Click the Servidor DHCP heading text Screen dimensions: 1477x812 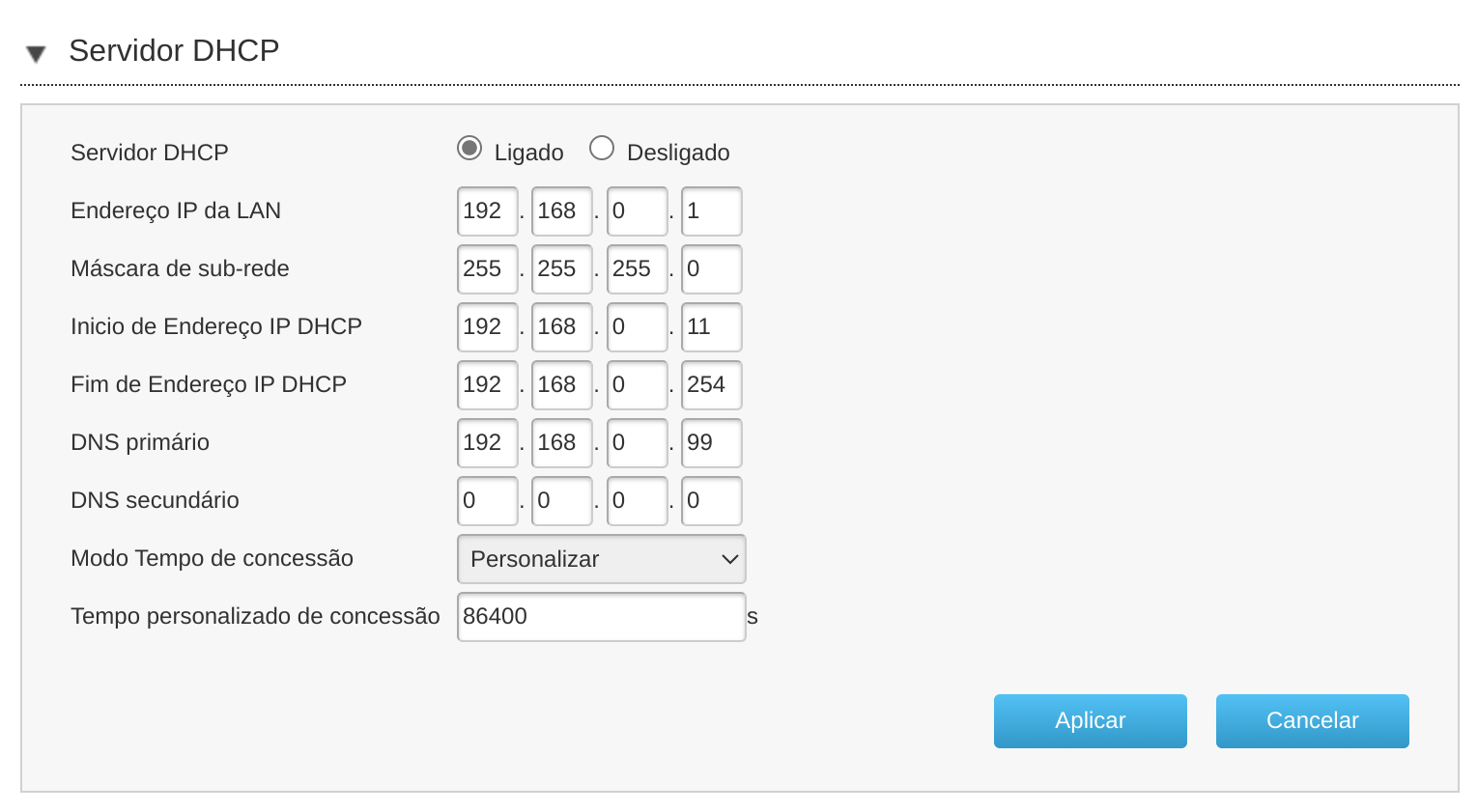click(x=174, y=50)
